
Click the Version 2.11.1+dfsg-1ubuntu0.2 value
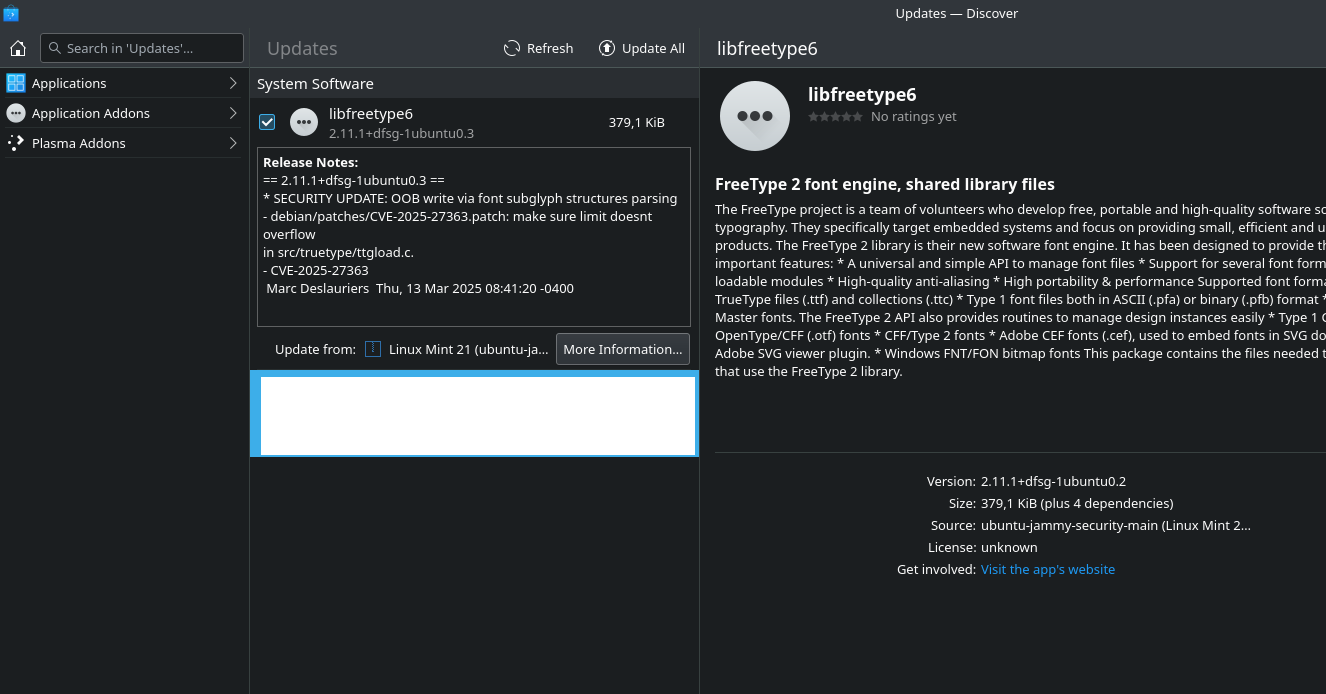pos(1053,481)
